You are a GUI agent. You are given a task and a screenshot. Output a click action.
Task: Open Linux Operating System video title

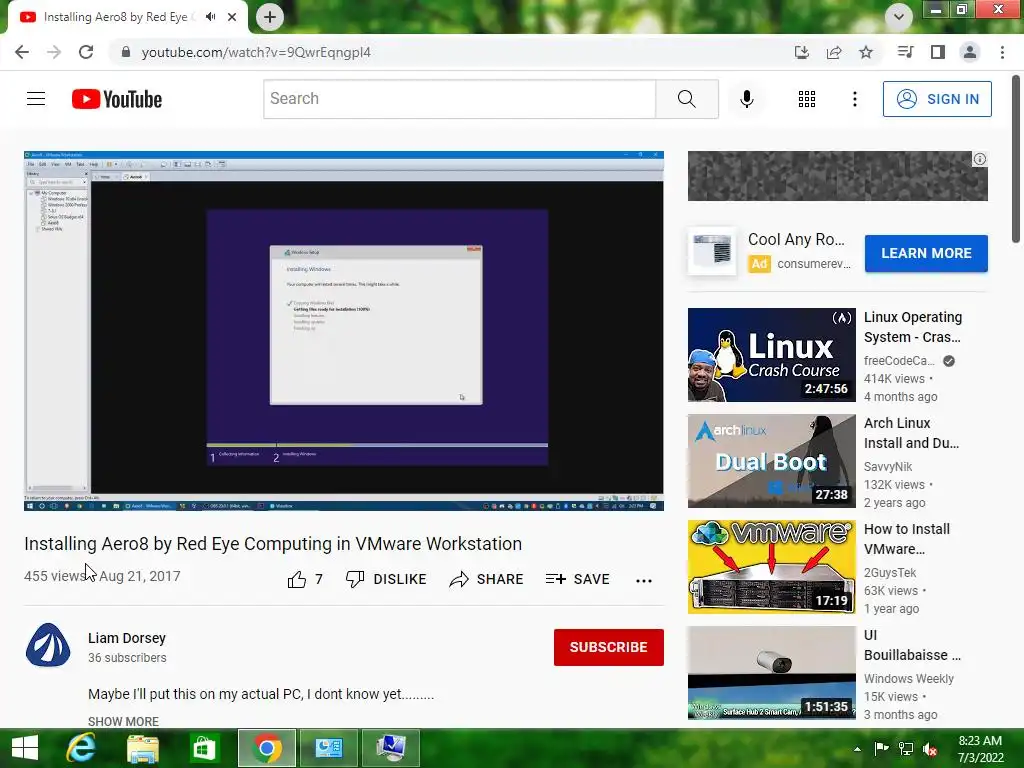[x=913, y=327]
